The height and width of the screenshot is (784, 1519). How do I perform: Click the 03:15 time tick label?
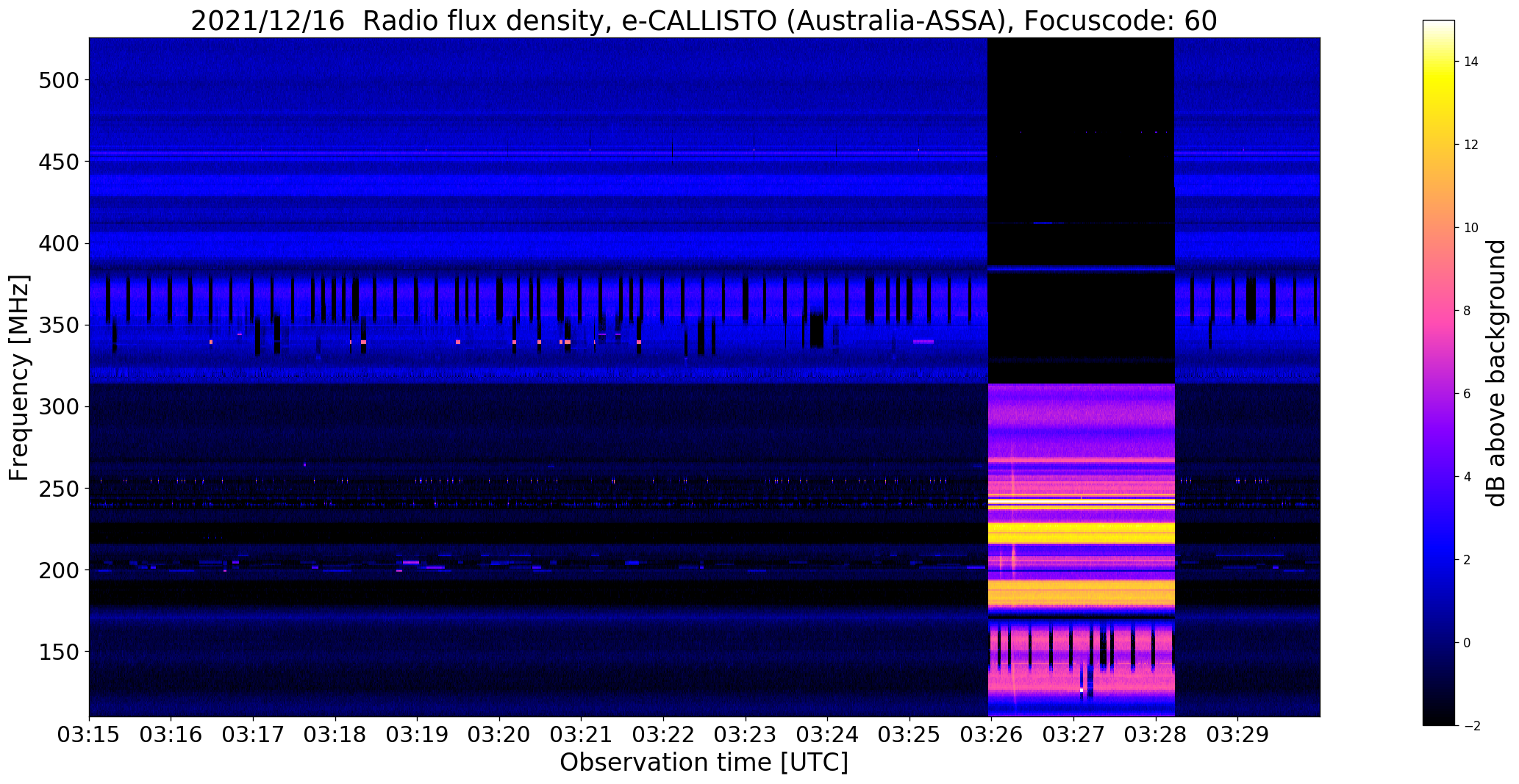click(x=89, y=735)
